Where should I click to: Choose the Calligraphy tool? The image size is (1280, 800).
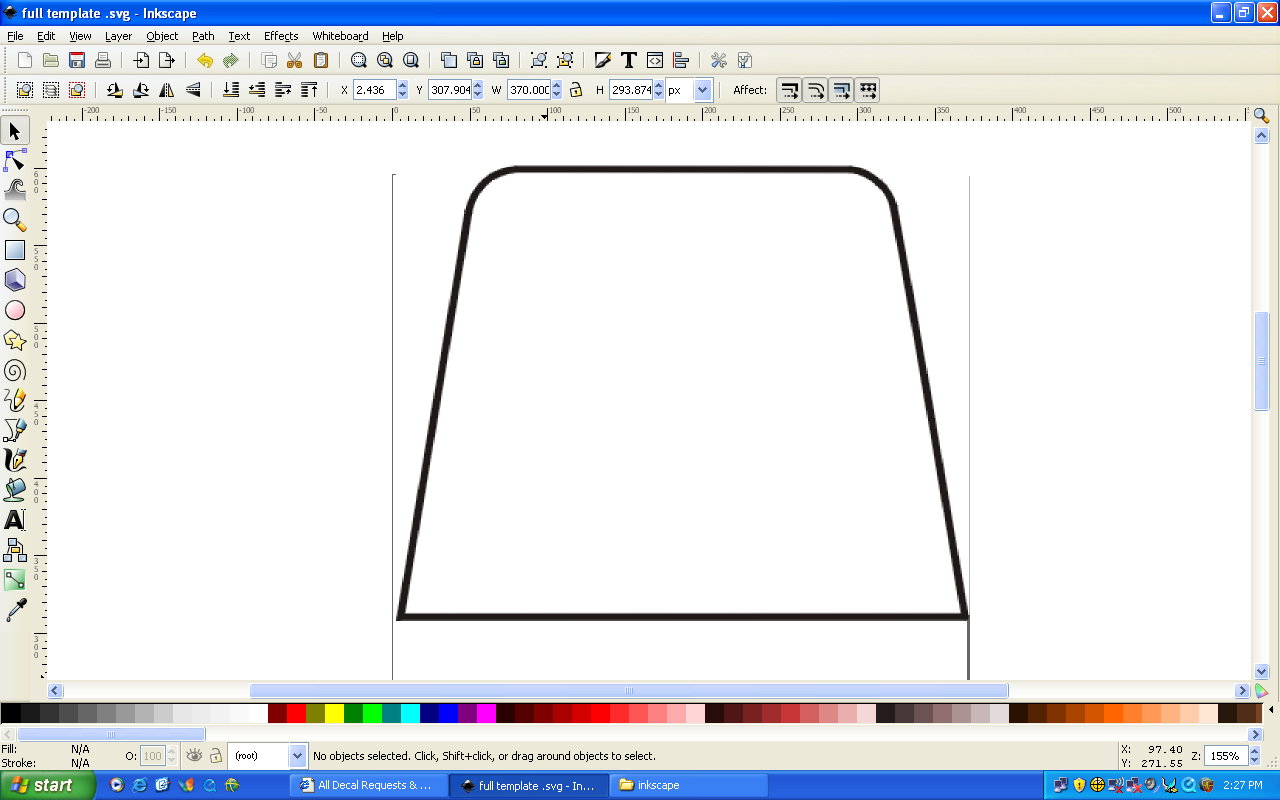tap(16, 460)
